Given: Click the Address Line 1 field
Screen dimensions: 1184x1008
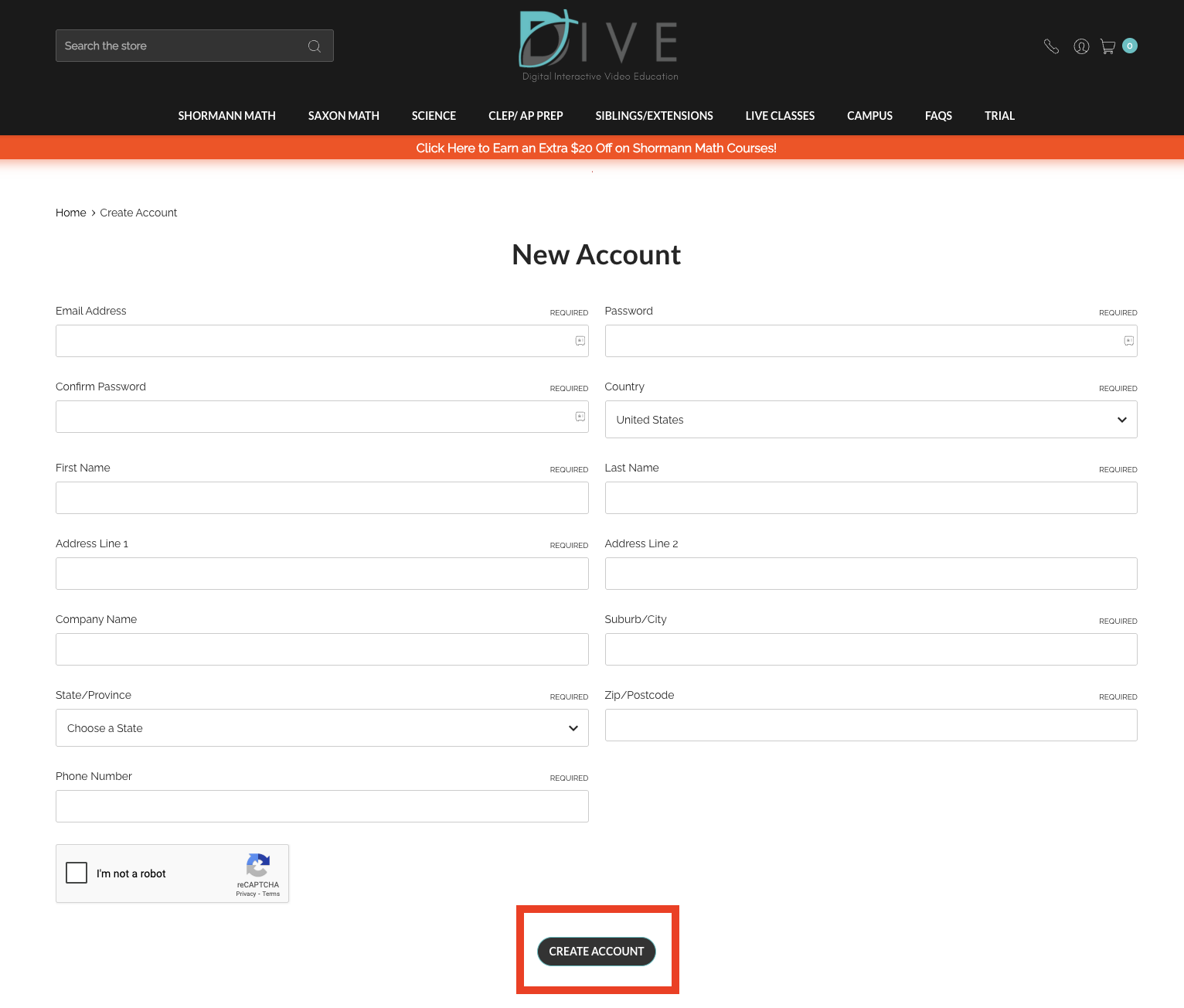Looking at the screenshot, I should (322, 574).
